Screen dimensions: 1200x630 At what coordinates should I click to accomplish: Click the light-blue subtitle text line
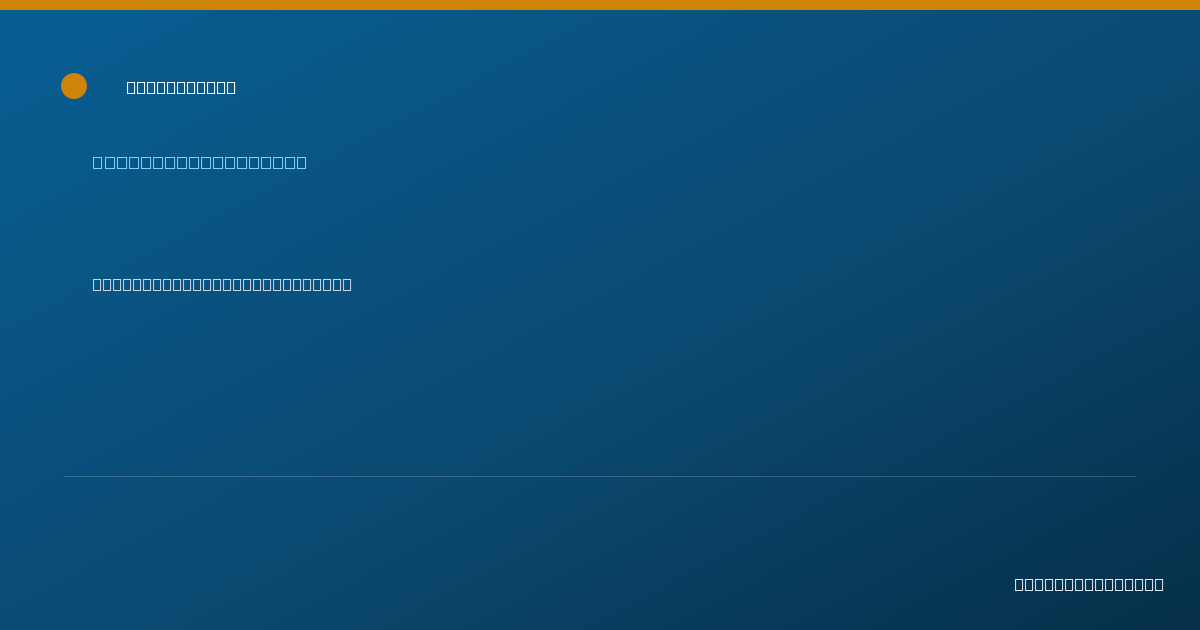click(200, 162)
